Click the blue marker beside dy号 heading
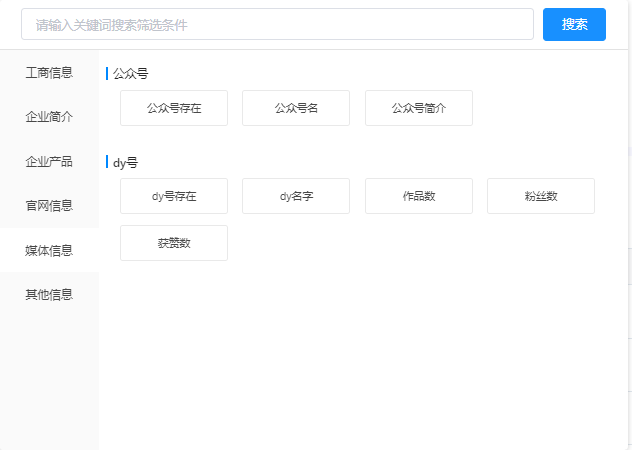The width and height of the screenshot is (632, 450). click(107, 162)
